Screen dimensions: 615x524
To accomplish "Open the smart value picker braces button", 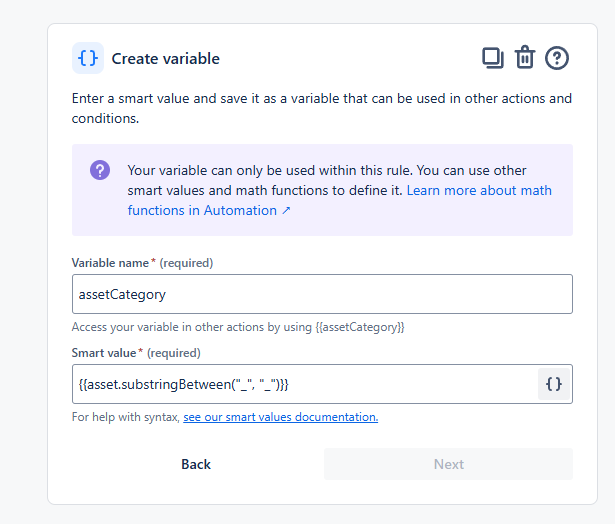I will click(x=554, y=384).
